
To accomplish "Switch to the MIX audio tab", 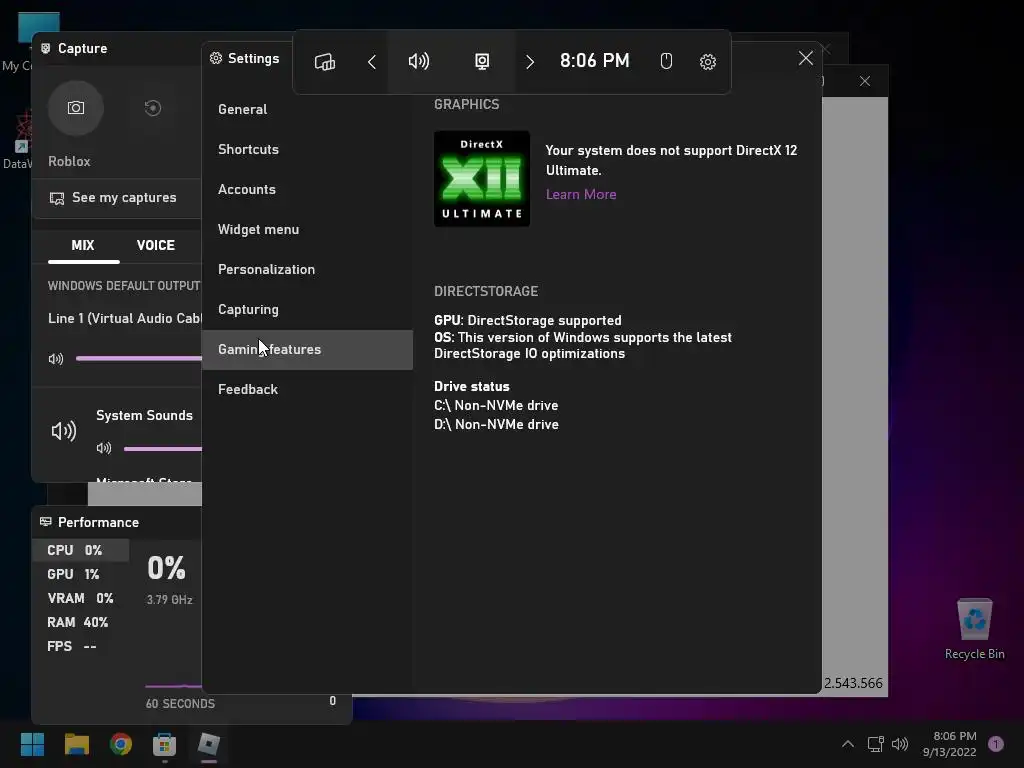I will 83,246.
